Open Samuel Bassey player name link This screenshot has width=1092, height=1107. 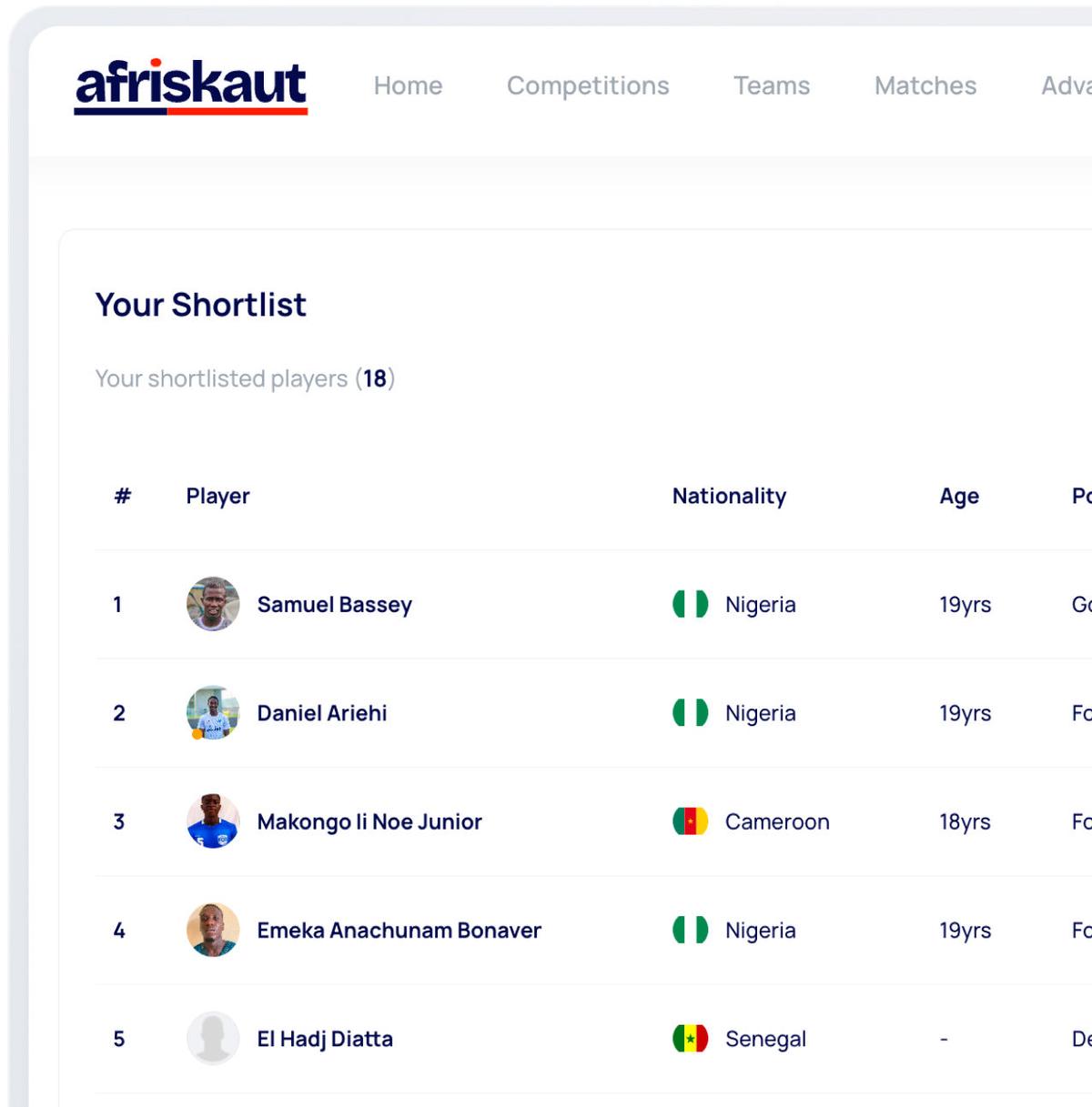334,605
